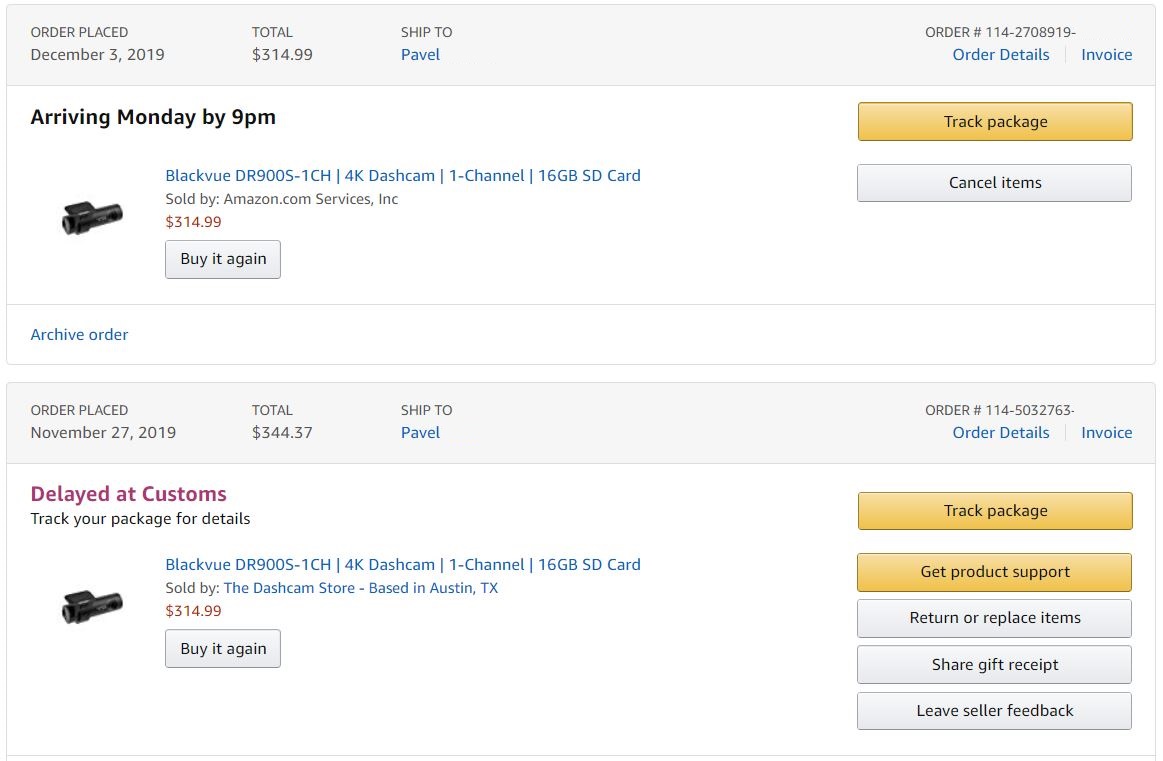Buy it again for the Dashcam Store item
1163x761 pixels.
tap(223, 648)
